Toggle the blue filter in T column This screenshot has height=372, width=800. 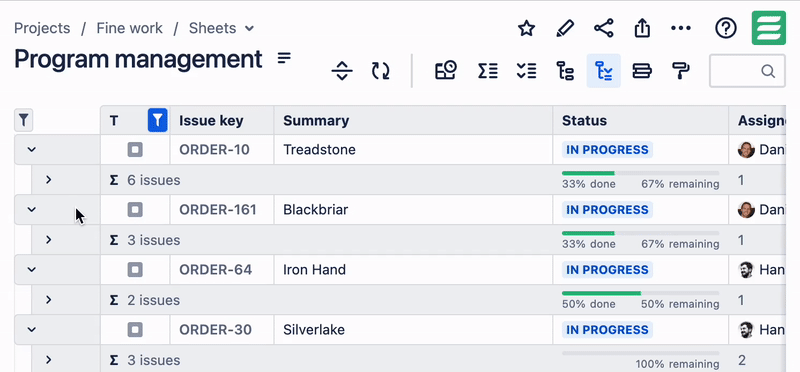[x=158, y=120]
